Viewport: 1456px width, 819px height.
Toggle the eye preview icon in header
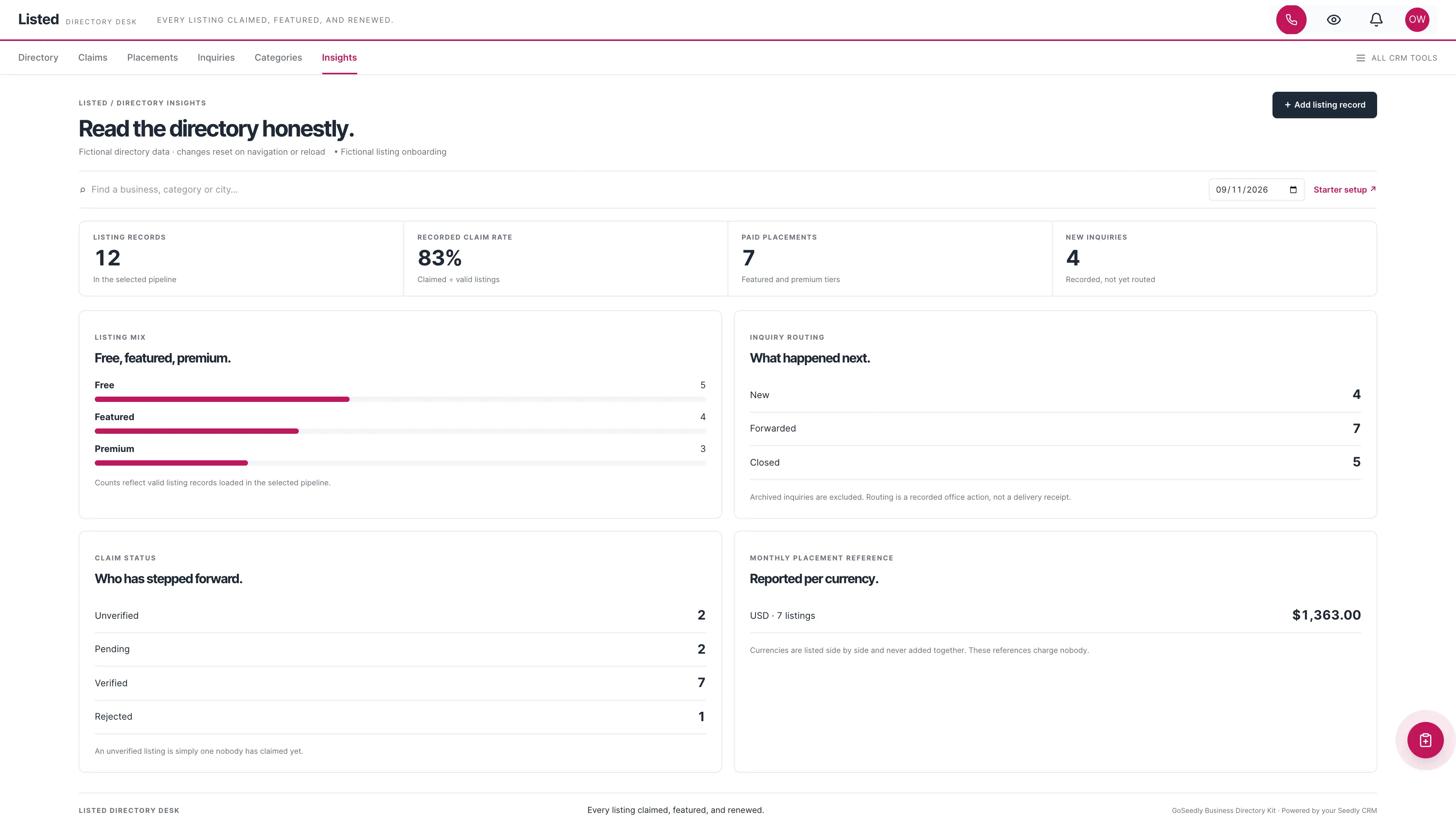1334,20
